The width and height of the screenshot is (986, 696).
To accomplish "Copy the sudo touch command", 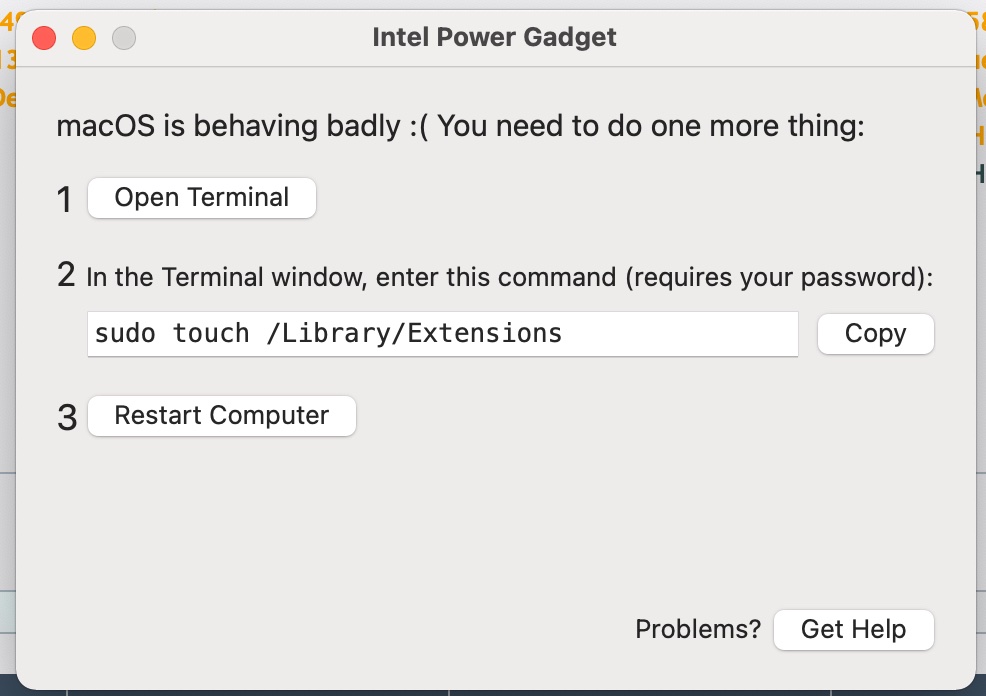I will (x=875, y=334).
